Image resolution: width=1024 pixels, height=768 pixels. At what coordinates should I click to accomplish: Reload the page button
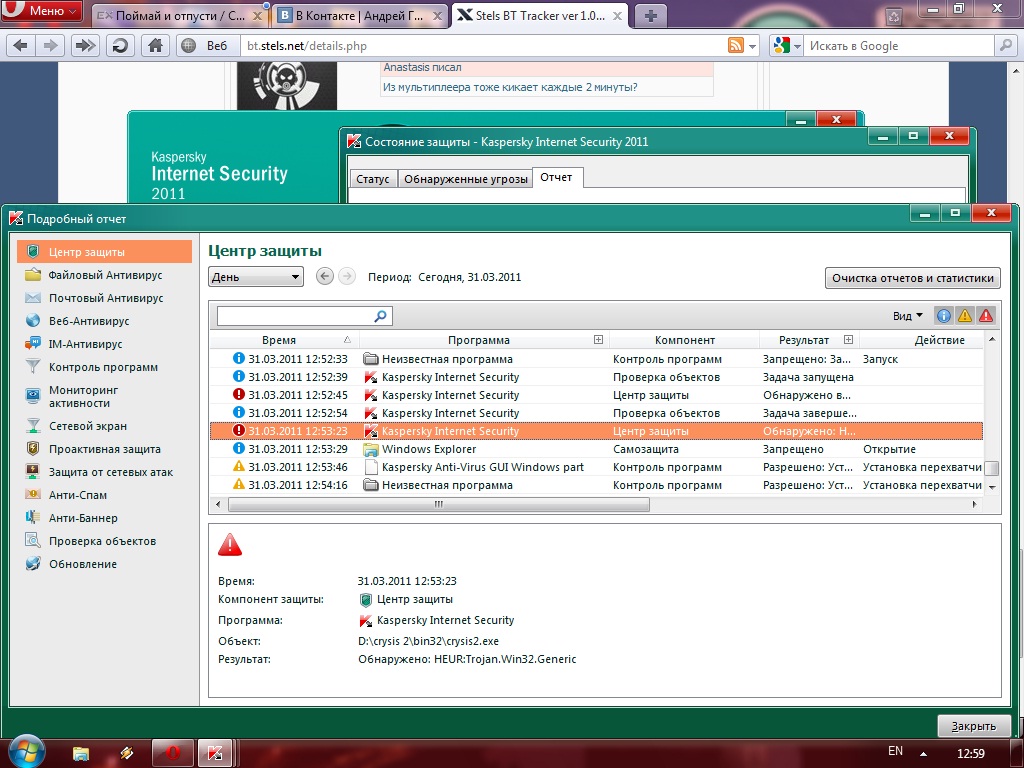coord(120,46)
